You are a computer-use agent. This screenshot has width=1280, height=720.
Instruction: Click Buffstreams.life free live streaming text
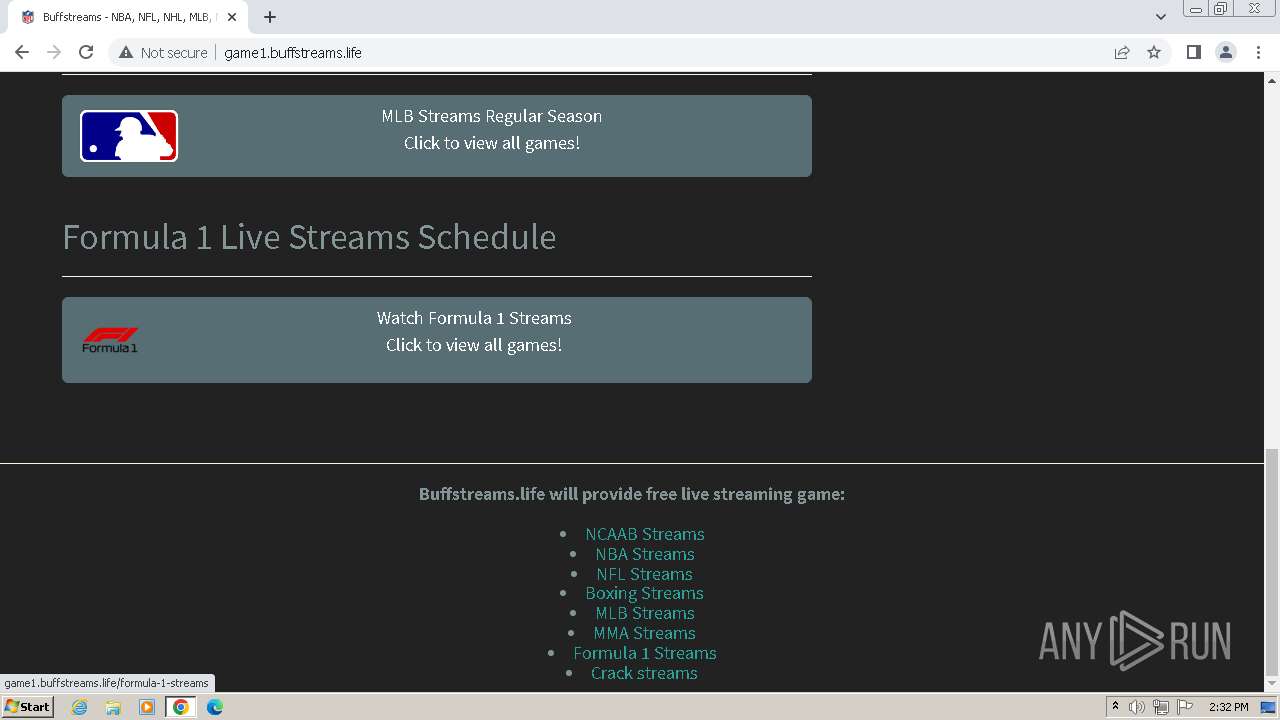(632, 494)
